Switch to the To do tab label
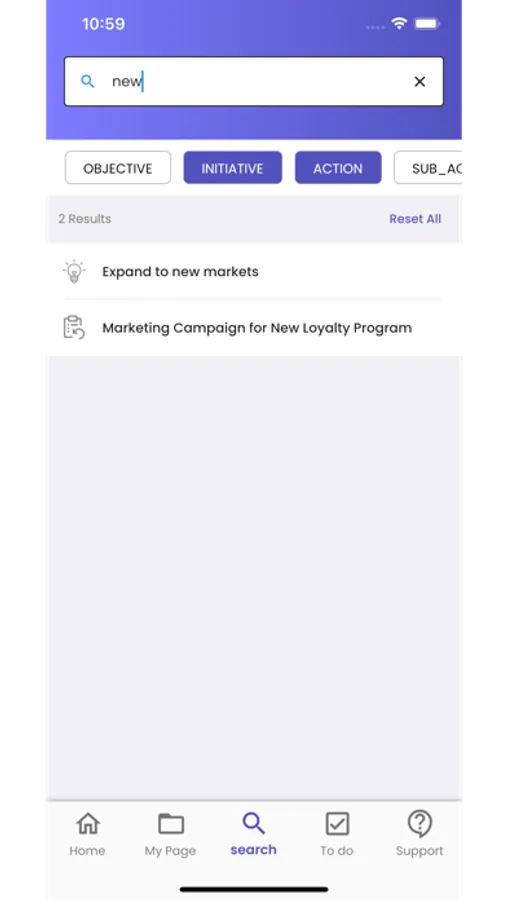The image size is (507, 900). tap(337, 851)
